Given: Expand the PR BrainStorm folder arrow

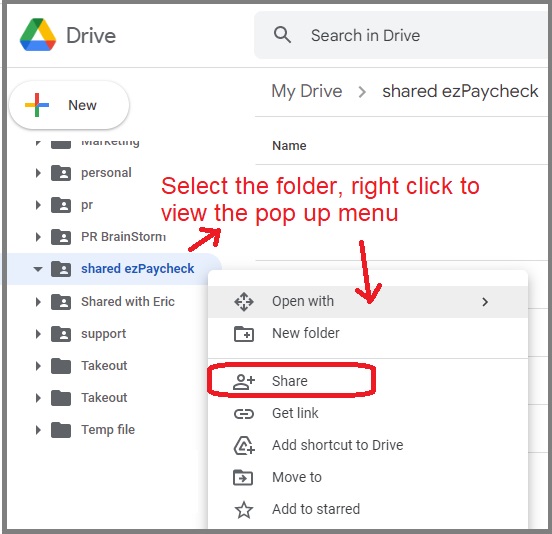Looking at the screenshot, I should tap(38, 237).
